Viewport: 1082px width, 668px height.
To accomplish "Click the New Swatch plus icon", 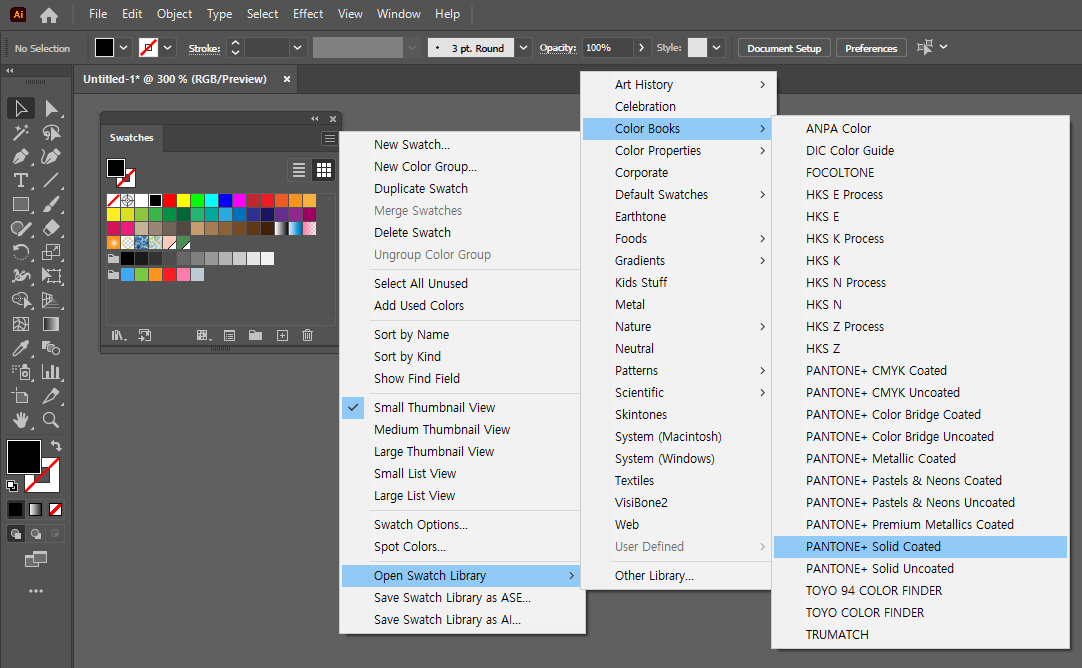I will (282, 335).
